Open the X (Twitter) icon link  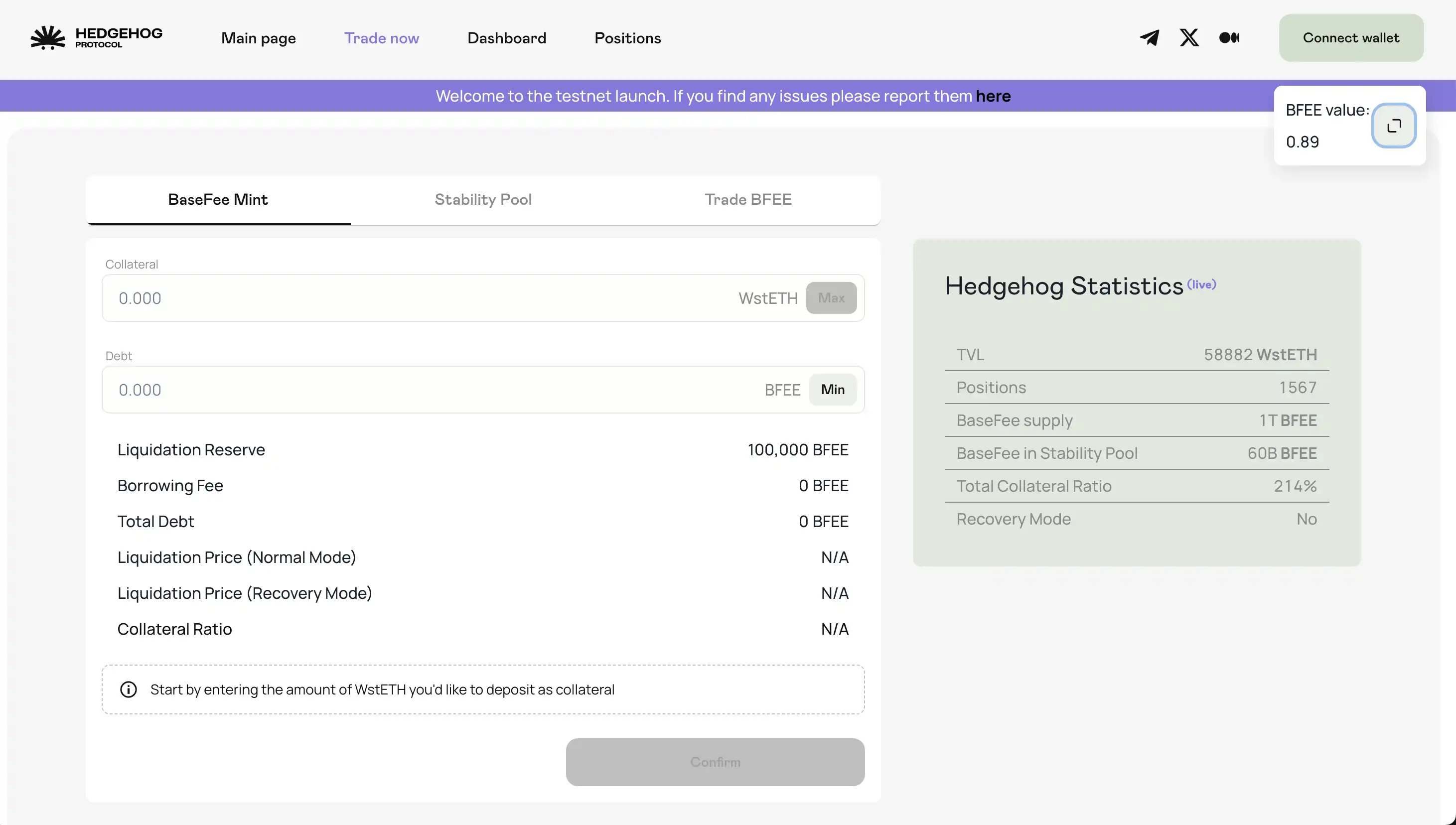point(1189,38)
